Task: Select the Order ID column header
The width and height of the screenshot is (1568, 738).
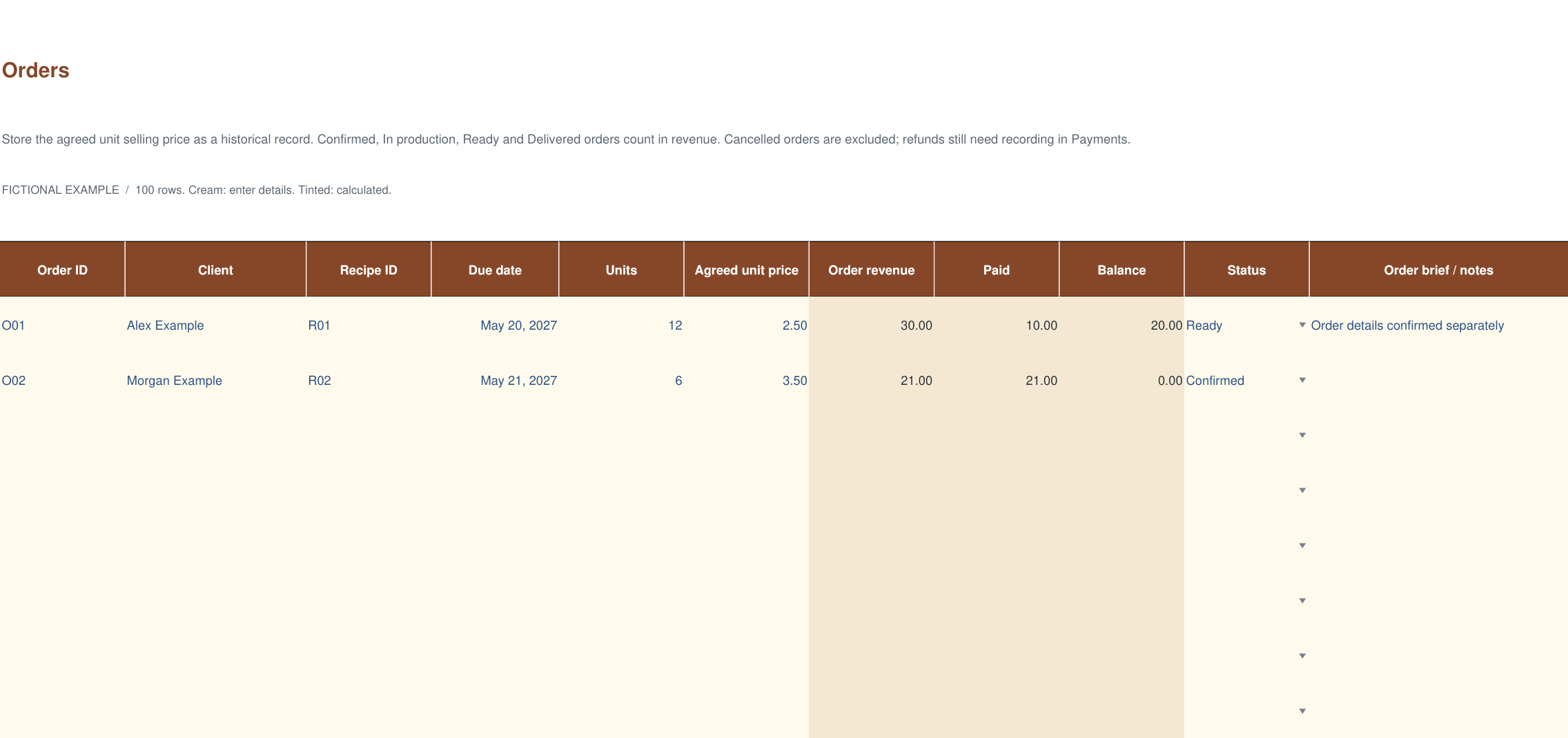Action: click(x=62, y=270)
